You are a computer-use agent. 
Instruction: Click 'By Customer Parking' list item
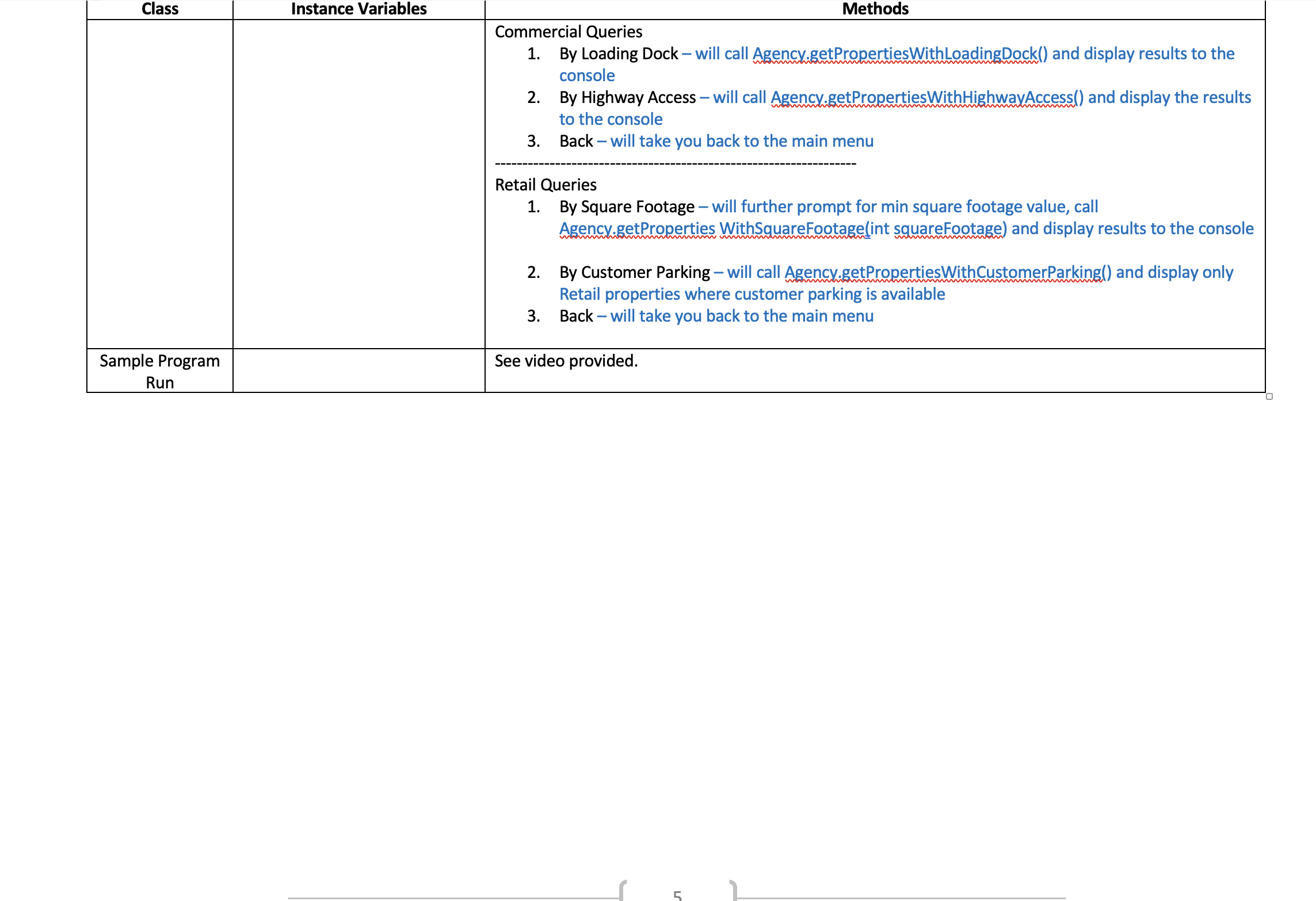(634, 272)
